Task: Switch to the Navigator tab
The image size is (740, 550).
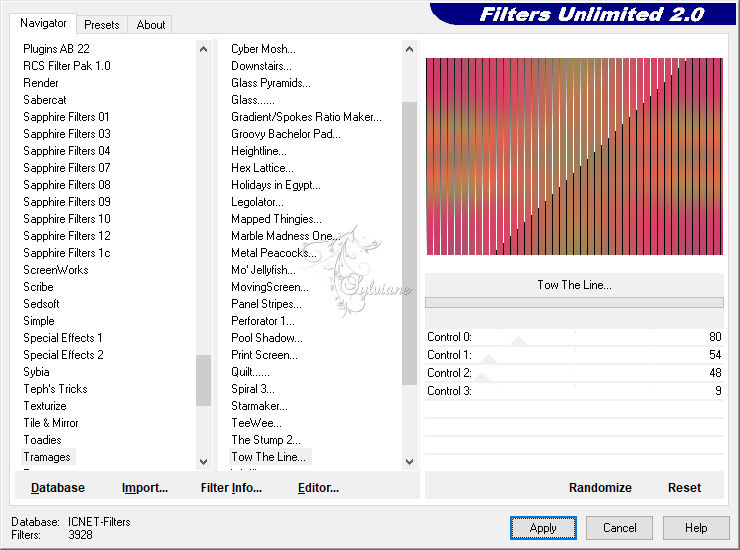Action: click(42, 23)
